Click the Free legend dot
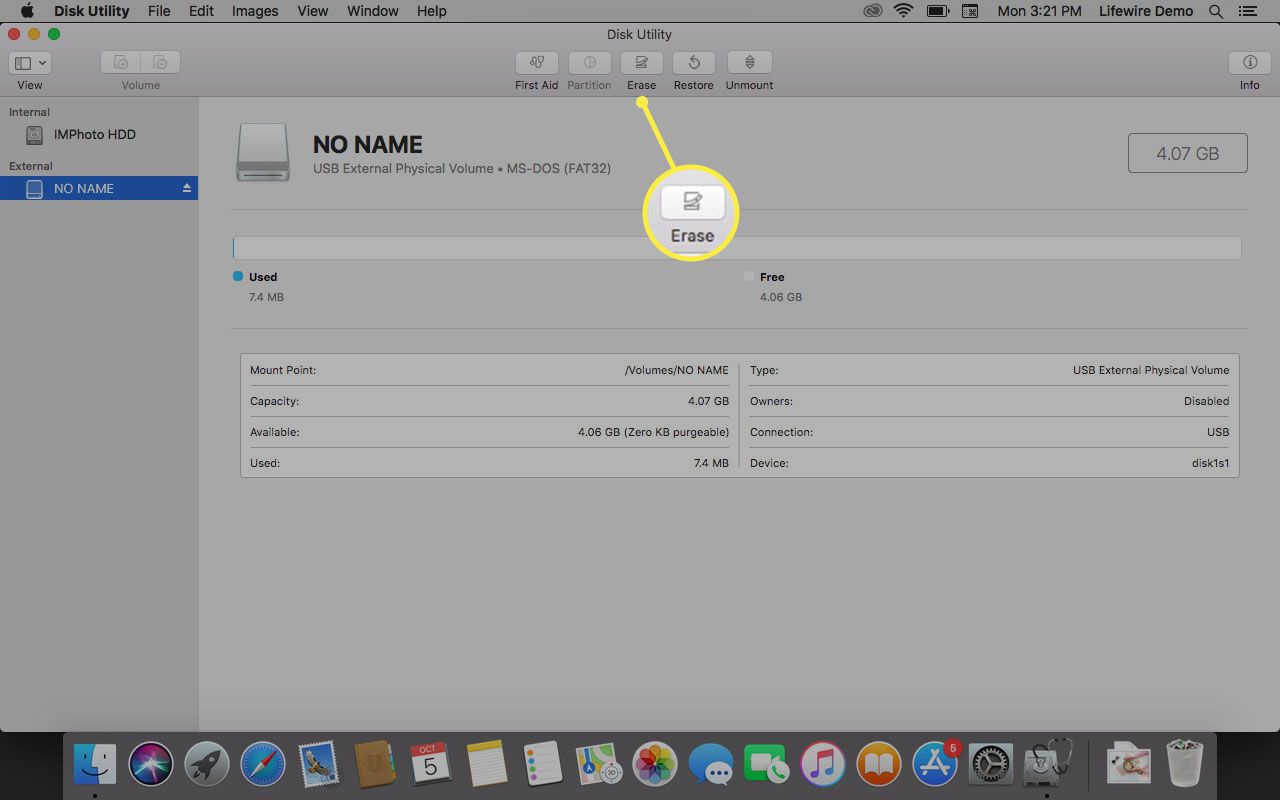1280x800 pixels. point(749,276)
